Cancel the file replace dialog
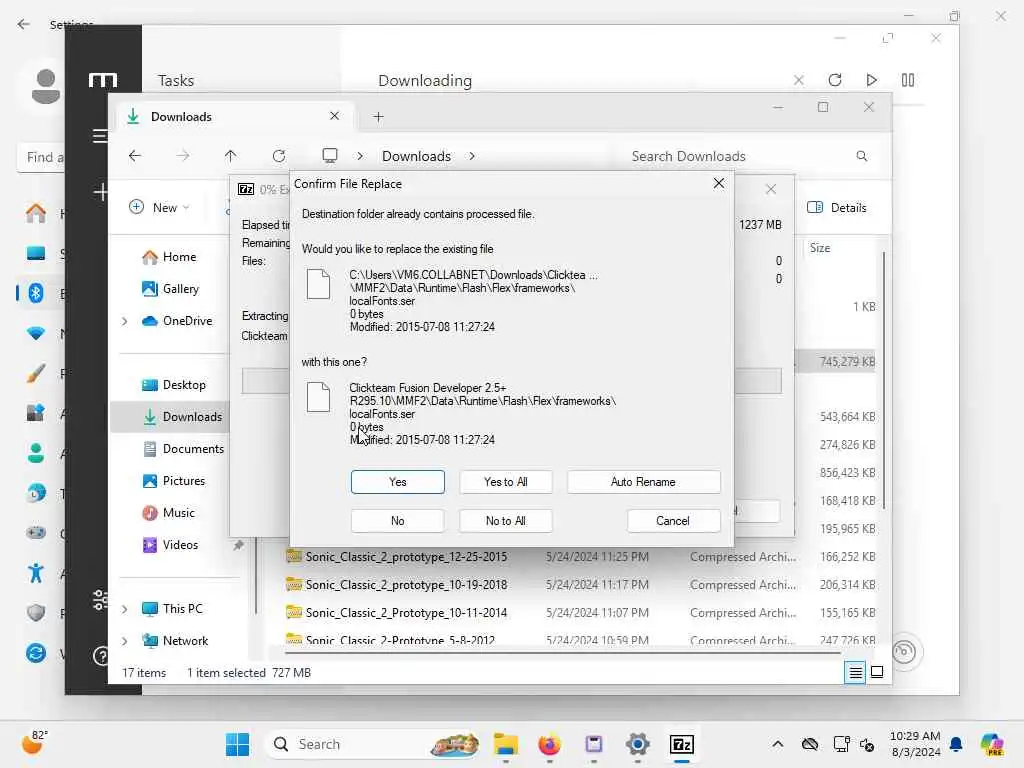The image size is (1024, 768). (673, 520)
